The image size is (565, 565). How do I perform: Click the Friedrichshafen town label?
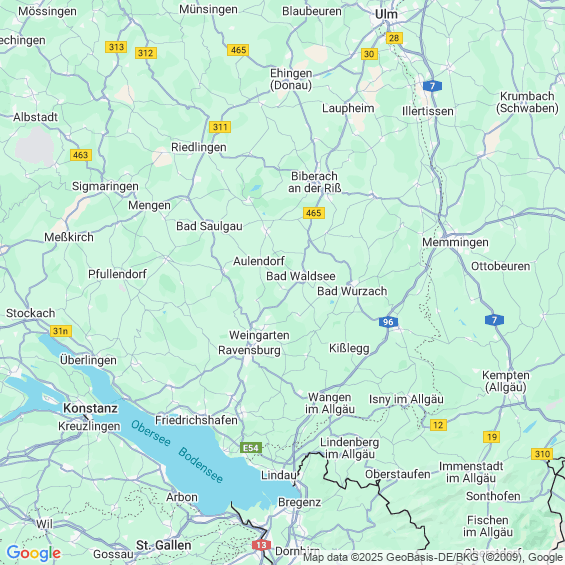196,420
